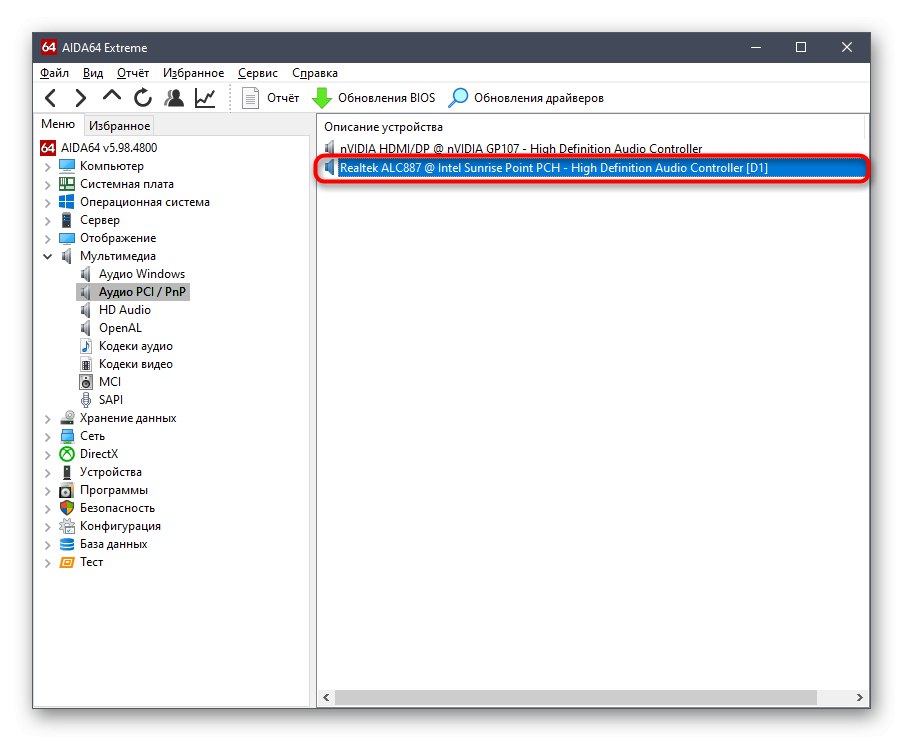The width and height of the screenshot is (903, 741).
Task: Close the AIDA64 Extreme window
Action: tap(847, 47)
